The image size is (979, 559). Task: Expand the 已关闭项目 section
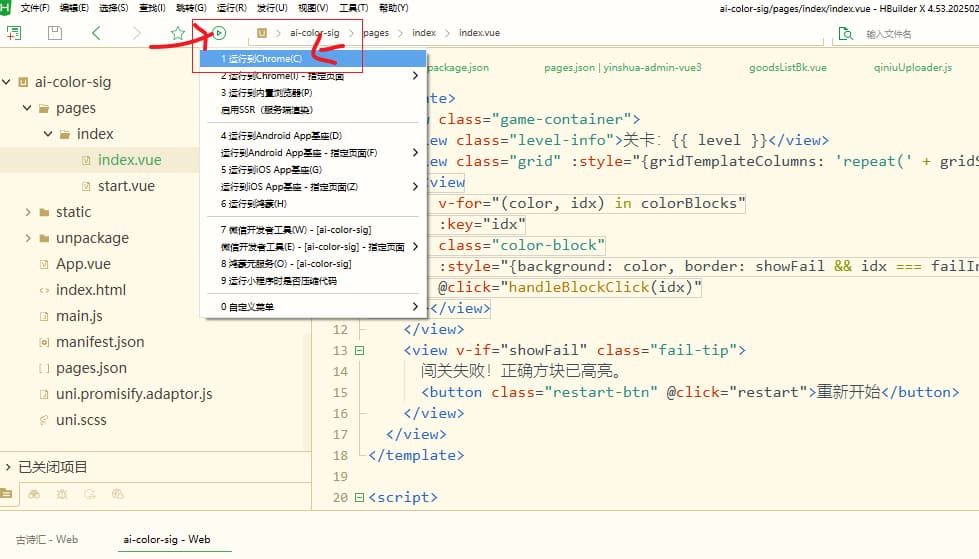pos(8,467)
